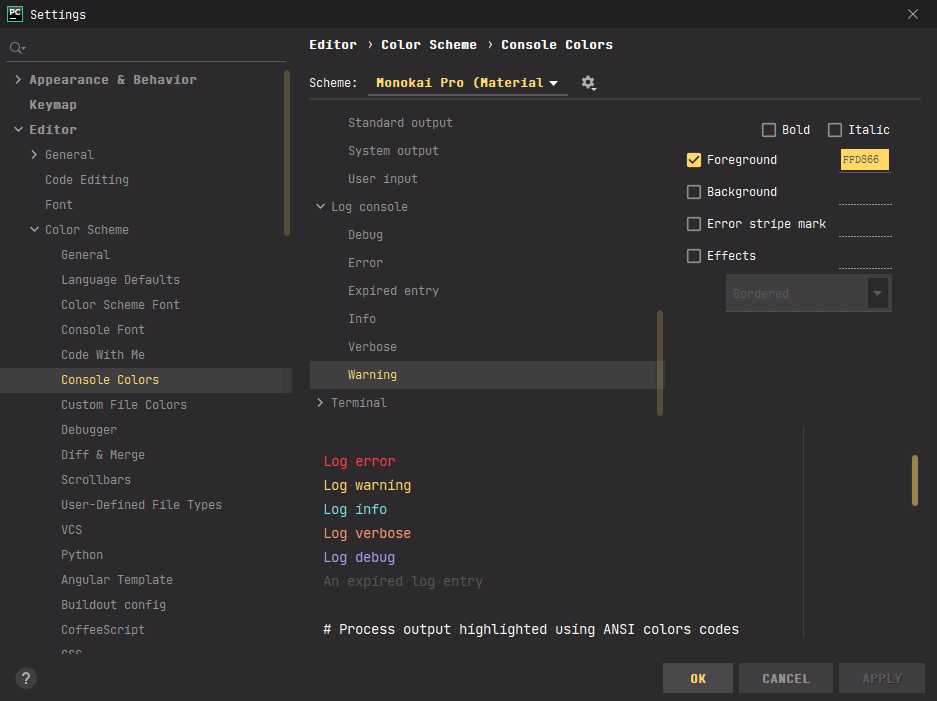The image size is (937, 701).
Task: Click the PyCharm logo in title bar
Action: [x=15, y=14]
